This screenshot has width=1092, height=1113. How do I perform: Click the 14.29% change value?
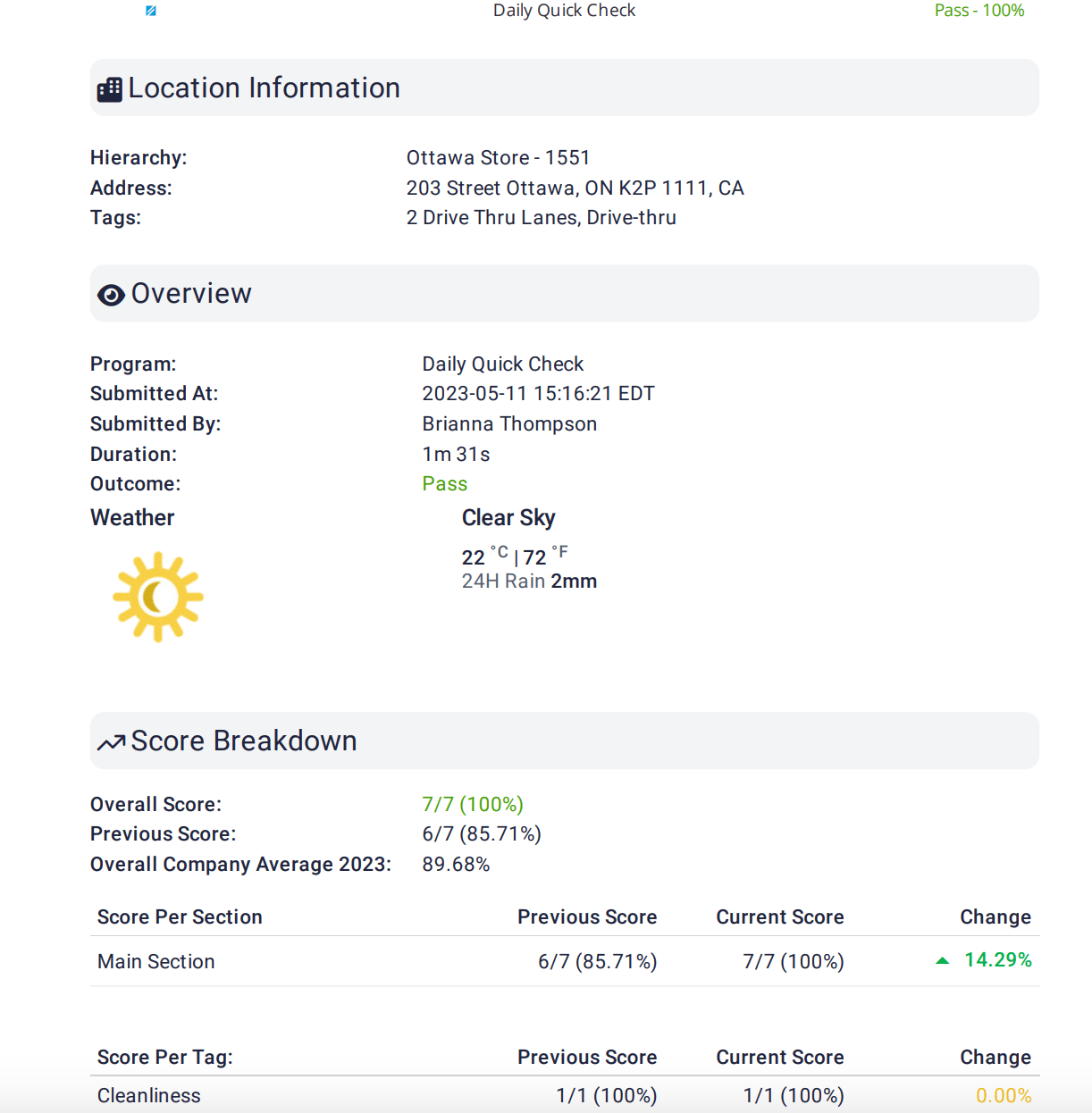coord(998,960)
